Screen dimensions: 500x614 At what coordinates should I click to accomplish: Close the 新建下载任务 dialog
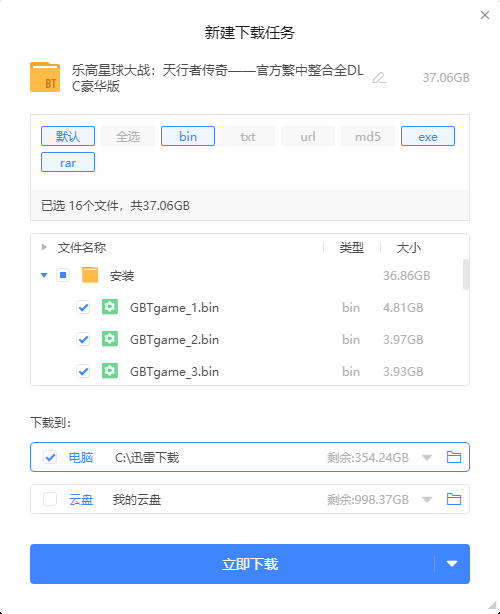485,15
